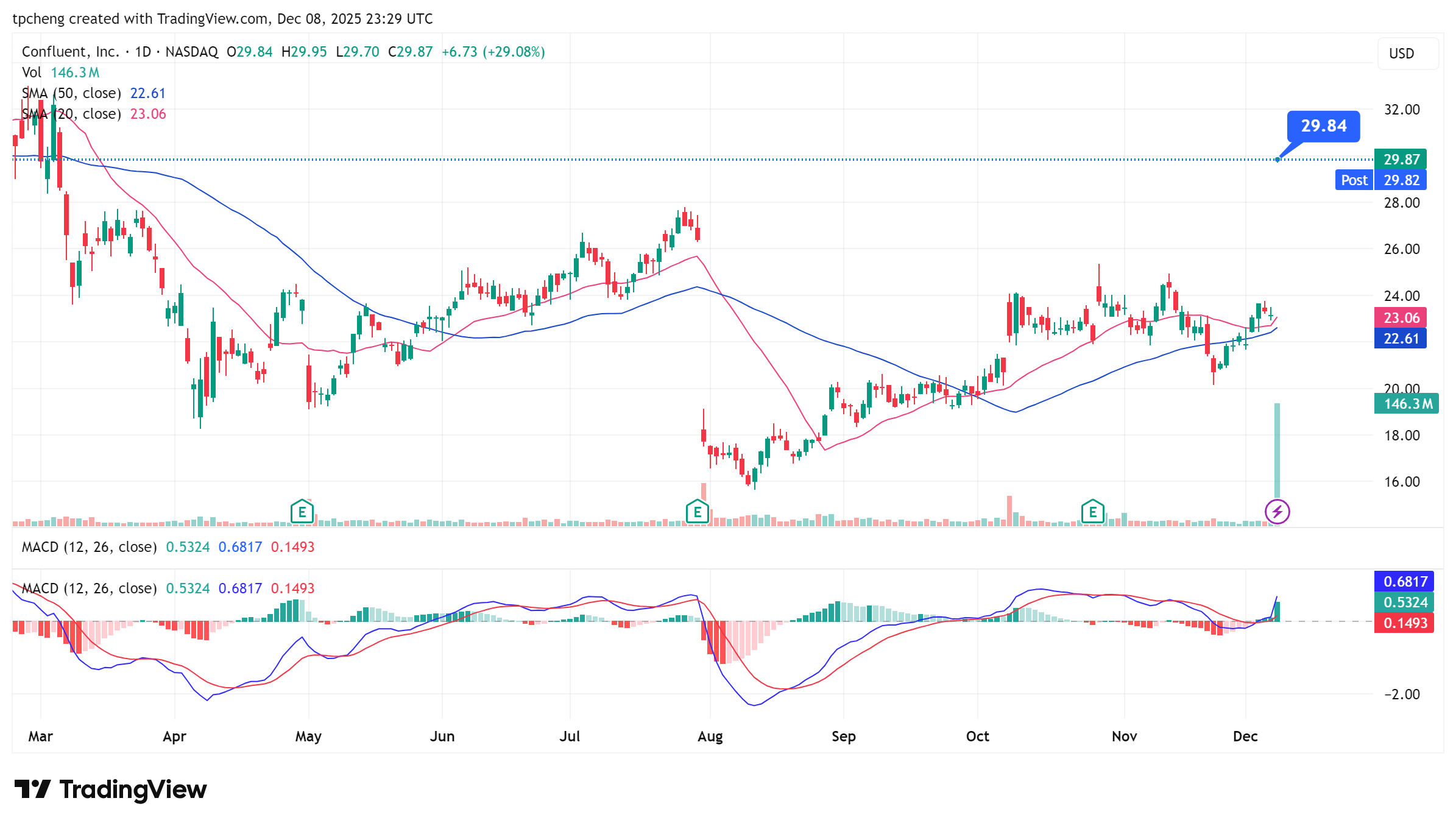Click the upper MACD (12, 26, close) legend
1456x826 pixels.
89,547
